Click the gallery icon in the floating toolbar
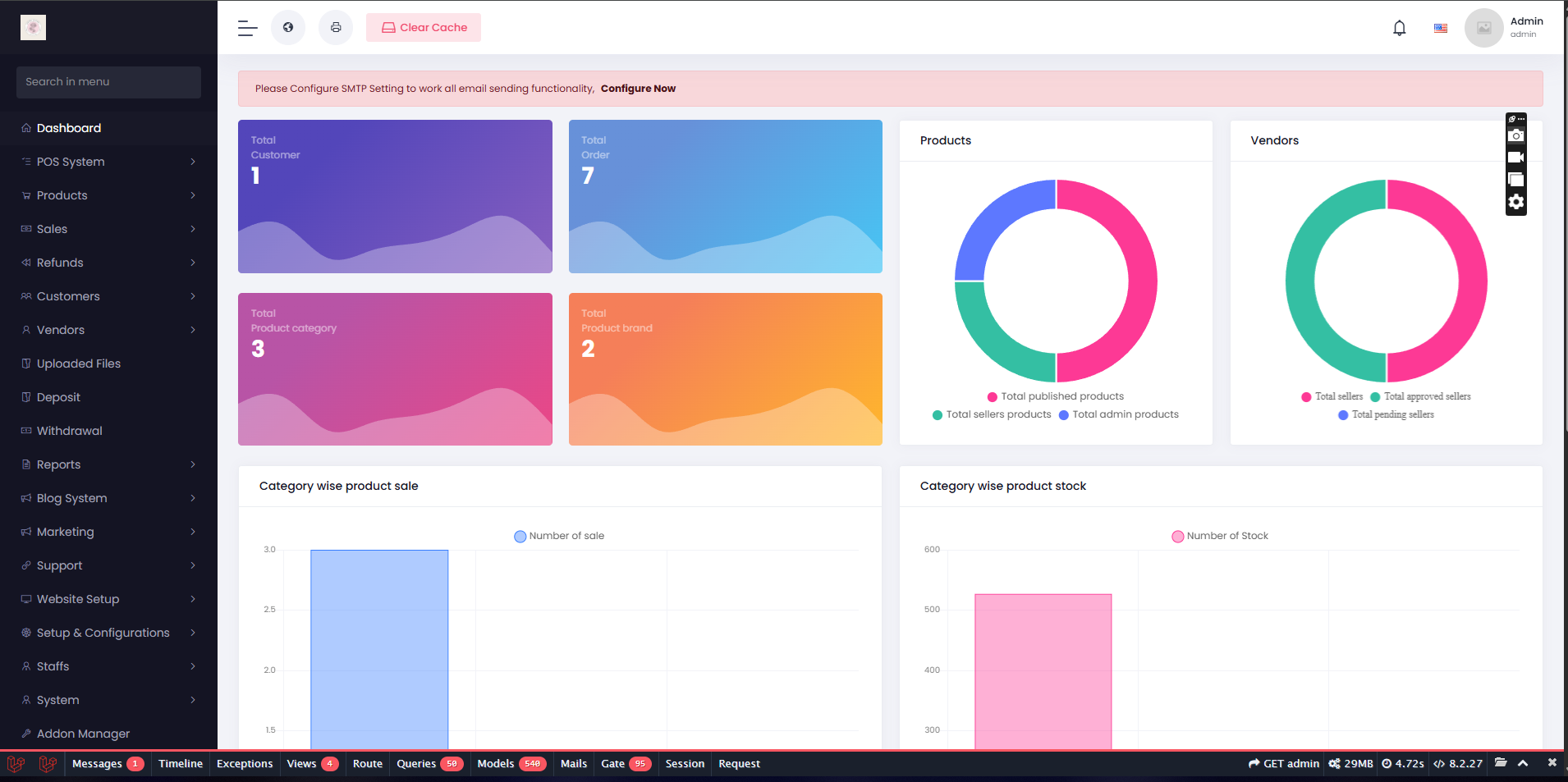This screenshot has height=782, width=1568. (x=1516, y=180)
